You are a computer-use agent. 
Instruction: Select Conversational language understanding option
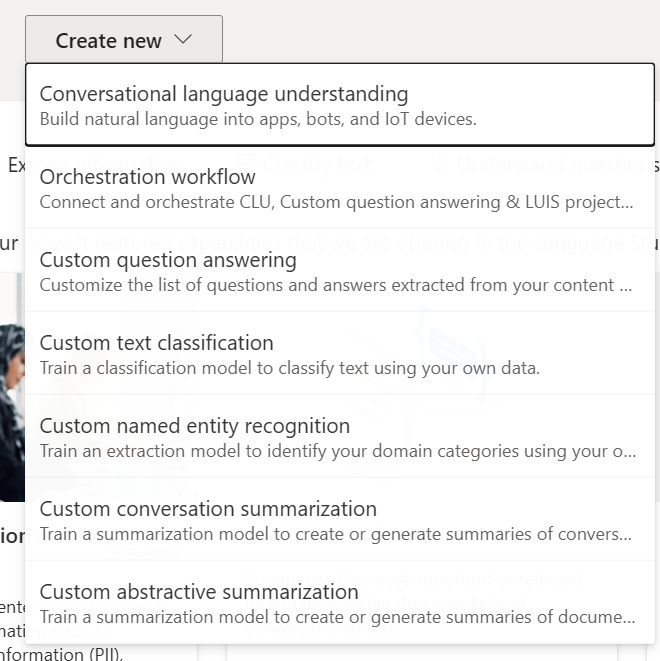point(340,105)
